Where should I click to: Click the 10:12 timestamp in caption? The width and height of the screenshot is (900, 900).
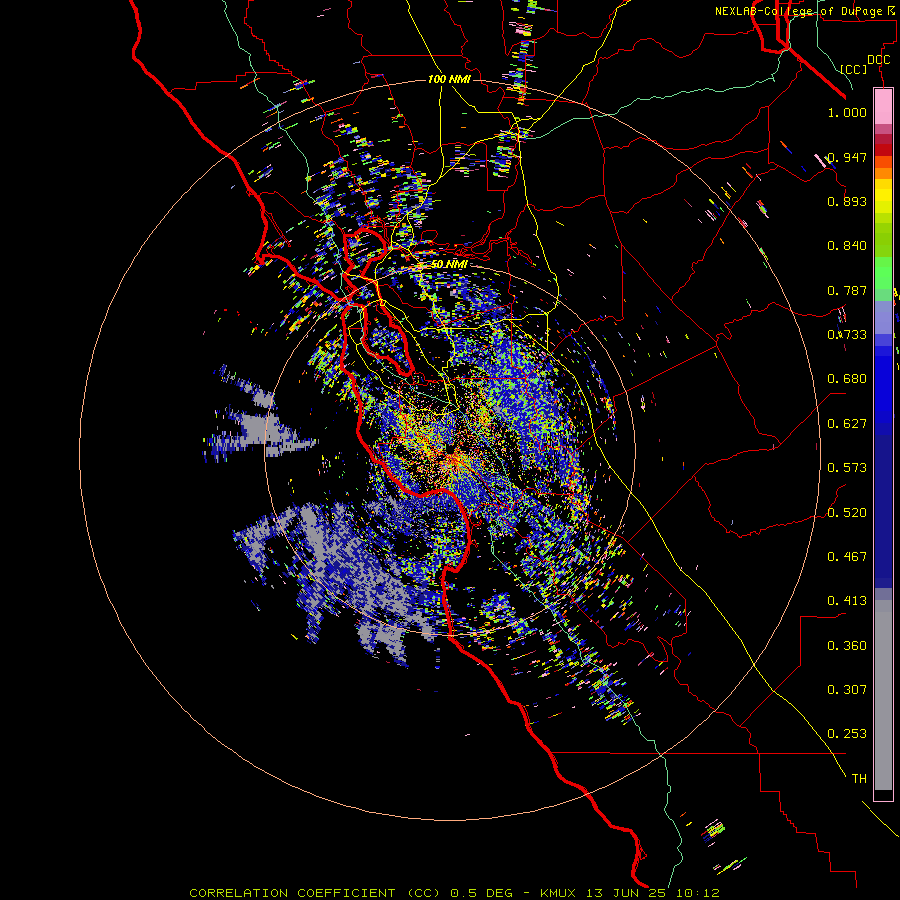click(x=697, y=893)
